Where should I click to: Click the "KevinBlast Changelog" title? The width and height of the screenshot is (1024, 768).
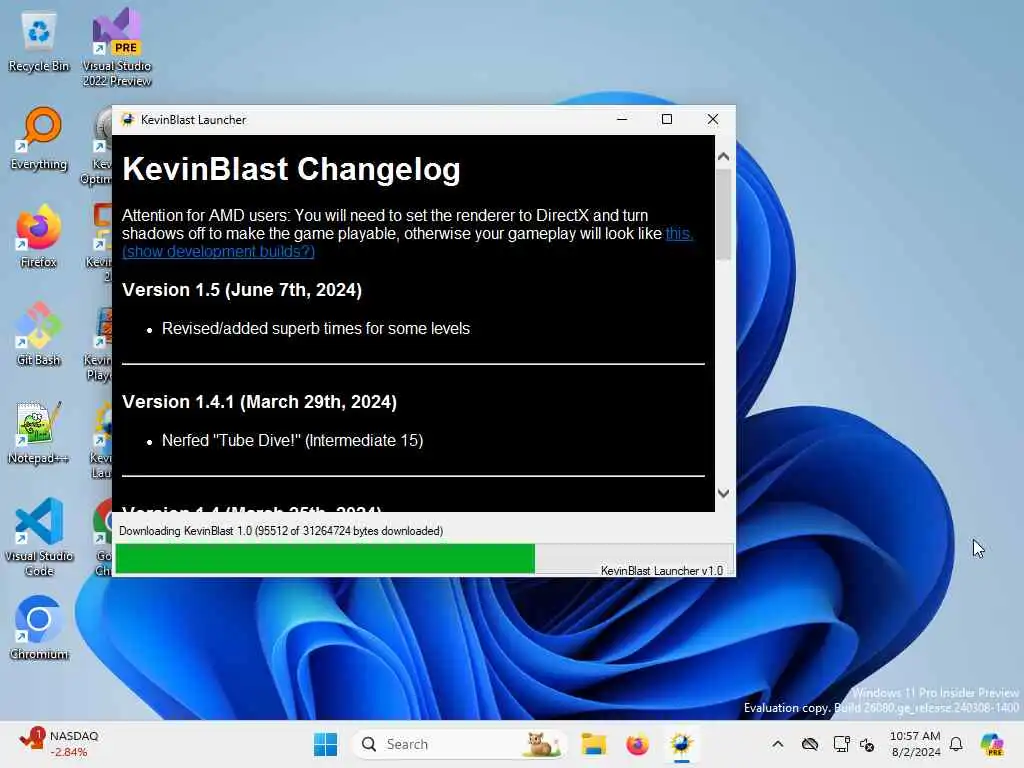click(x=291, y=169)
